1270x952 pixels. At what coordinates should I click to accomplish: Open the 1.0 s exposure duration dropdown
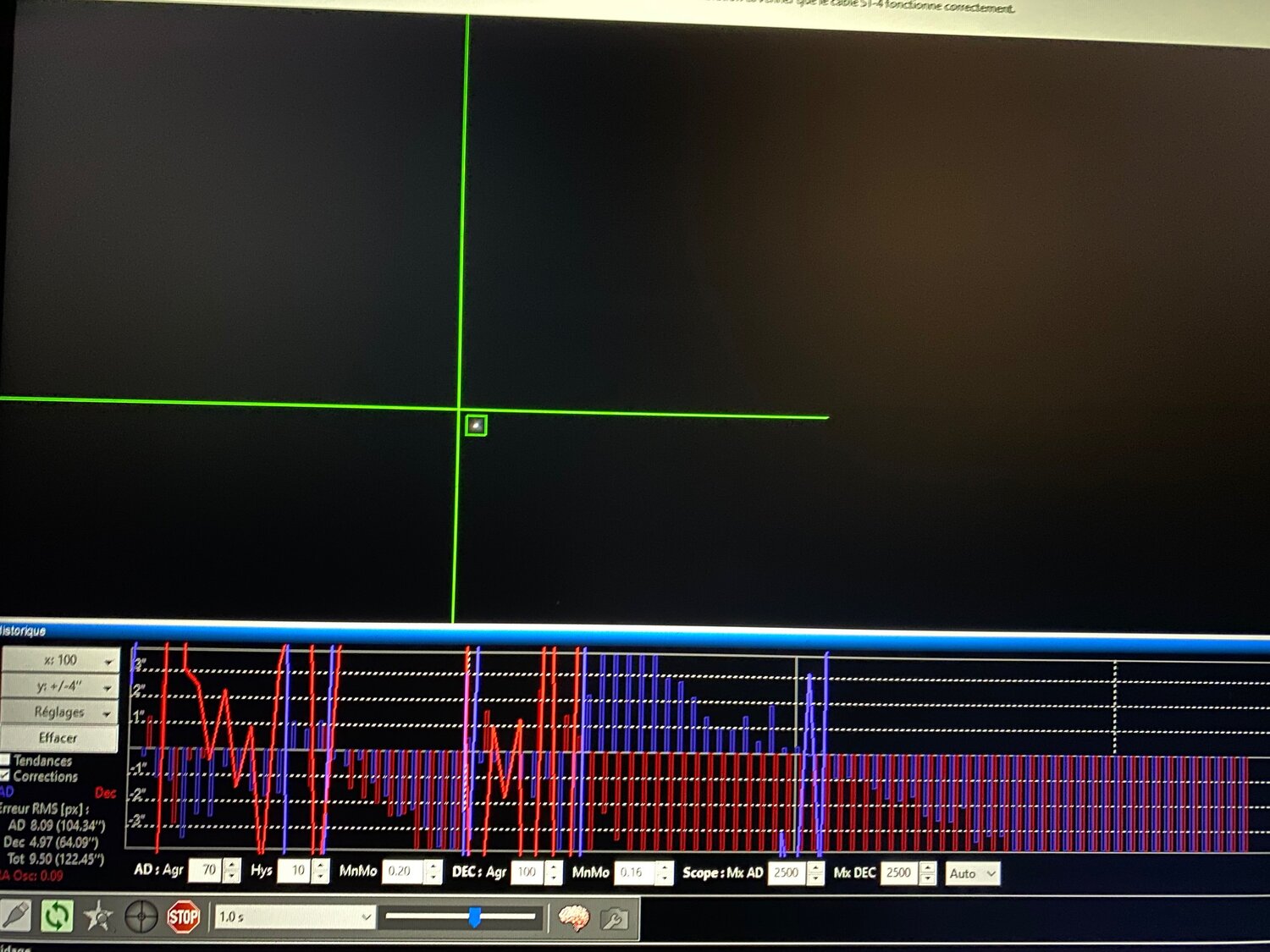pos(295,916)
